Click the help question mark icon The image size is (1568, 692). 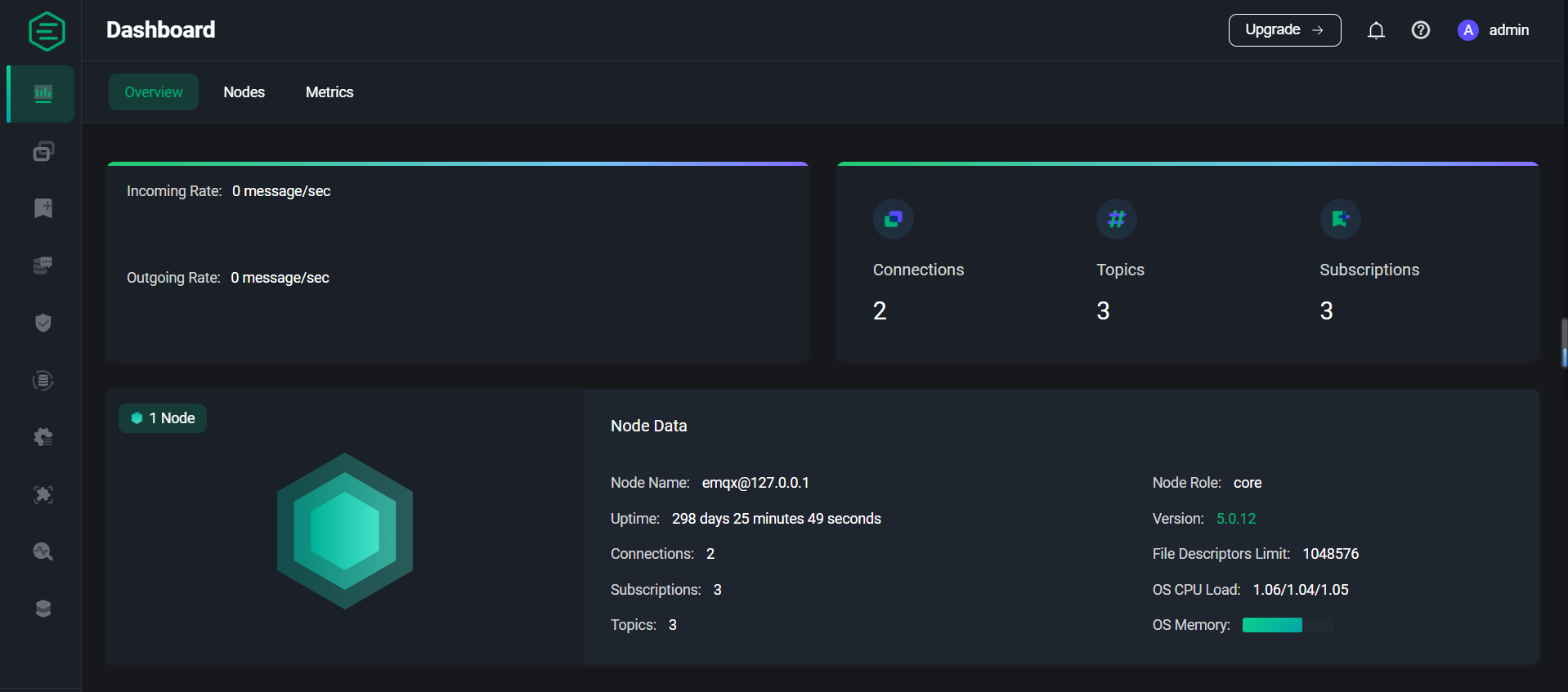click(x=1421, y=30)
